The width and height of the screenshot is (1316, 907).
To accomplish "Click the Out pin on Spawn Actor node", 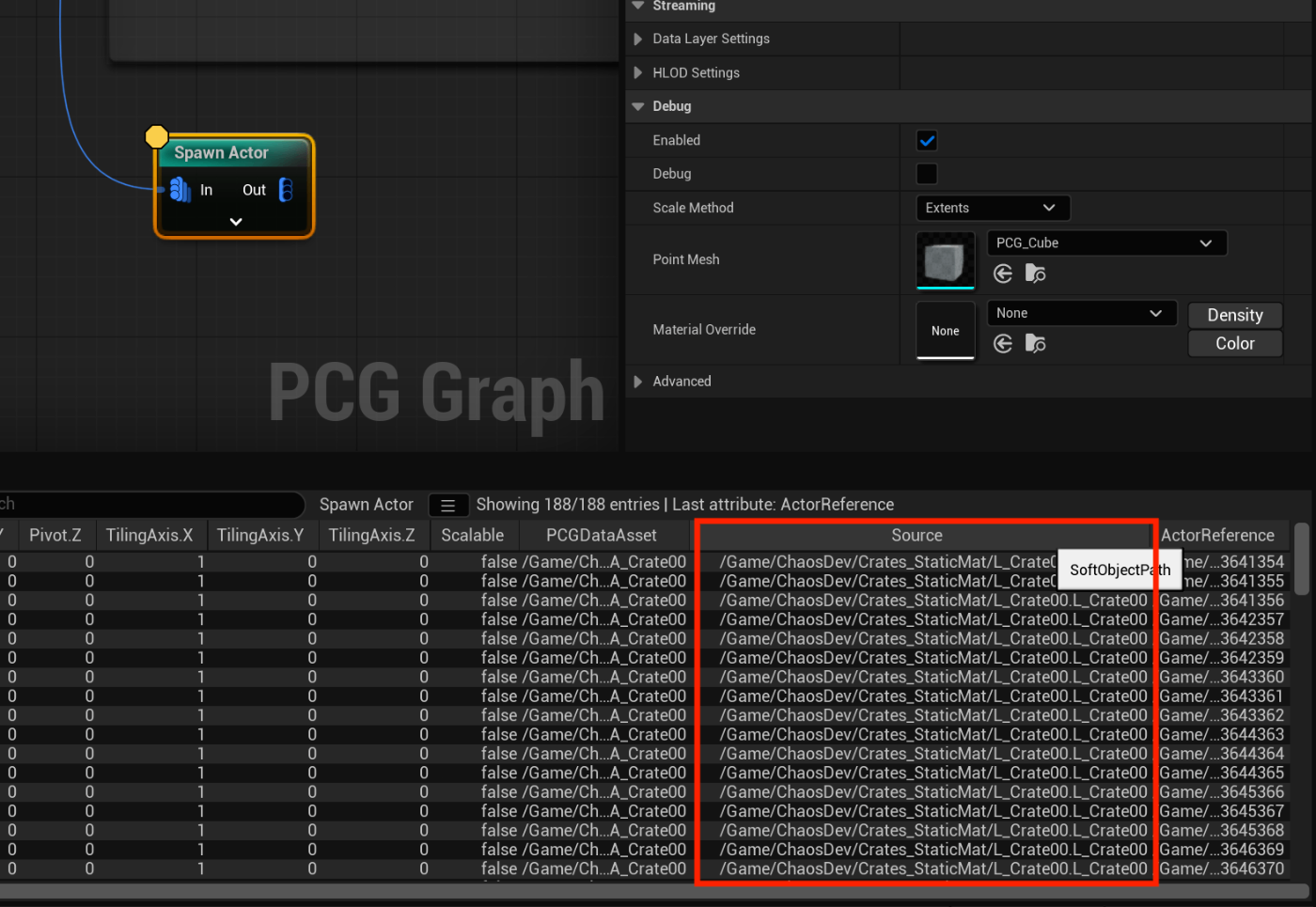I will click(x=286, y=190).
